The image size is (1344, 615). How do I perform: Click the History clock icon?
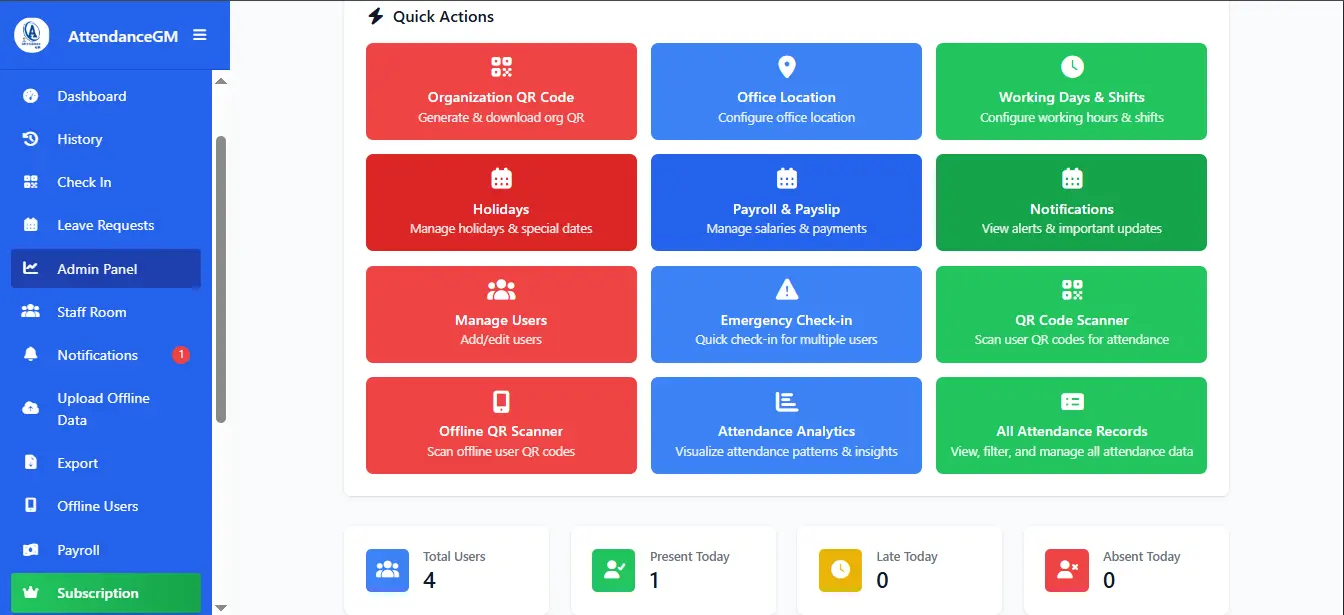(34, 139)
